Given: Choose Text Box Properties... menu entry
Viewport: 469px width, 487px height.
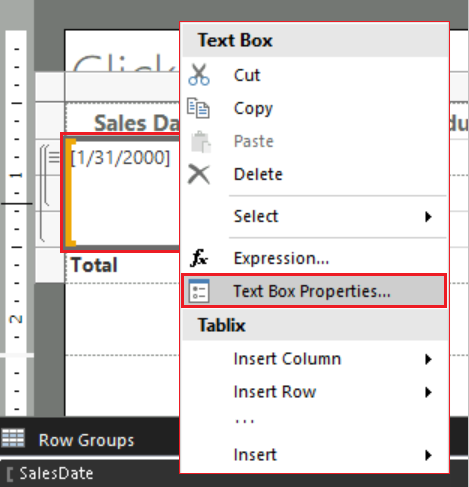Looking at the screenshot, I should pyautogui.click(x=314, y=291).
